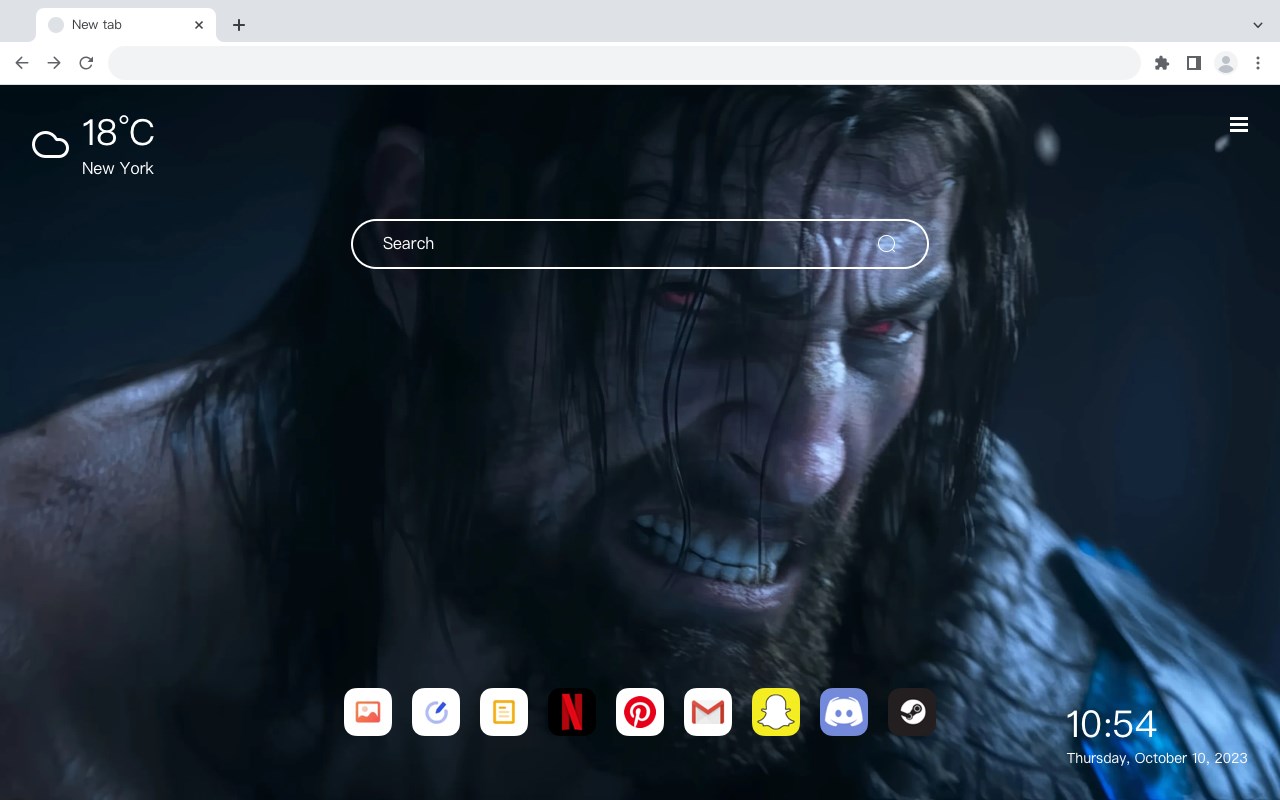This screenshot has width=1280, height=800.
Task: Launch the Netflix shortcut
Action: coord(572,712)
